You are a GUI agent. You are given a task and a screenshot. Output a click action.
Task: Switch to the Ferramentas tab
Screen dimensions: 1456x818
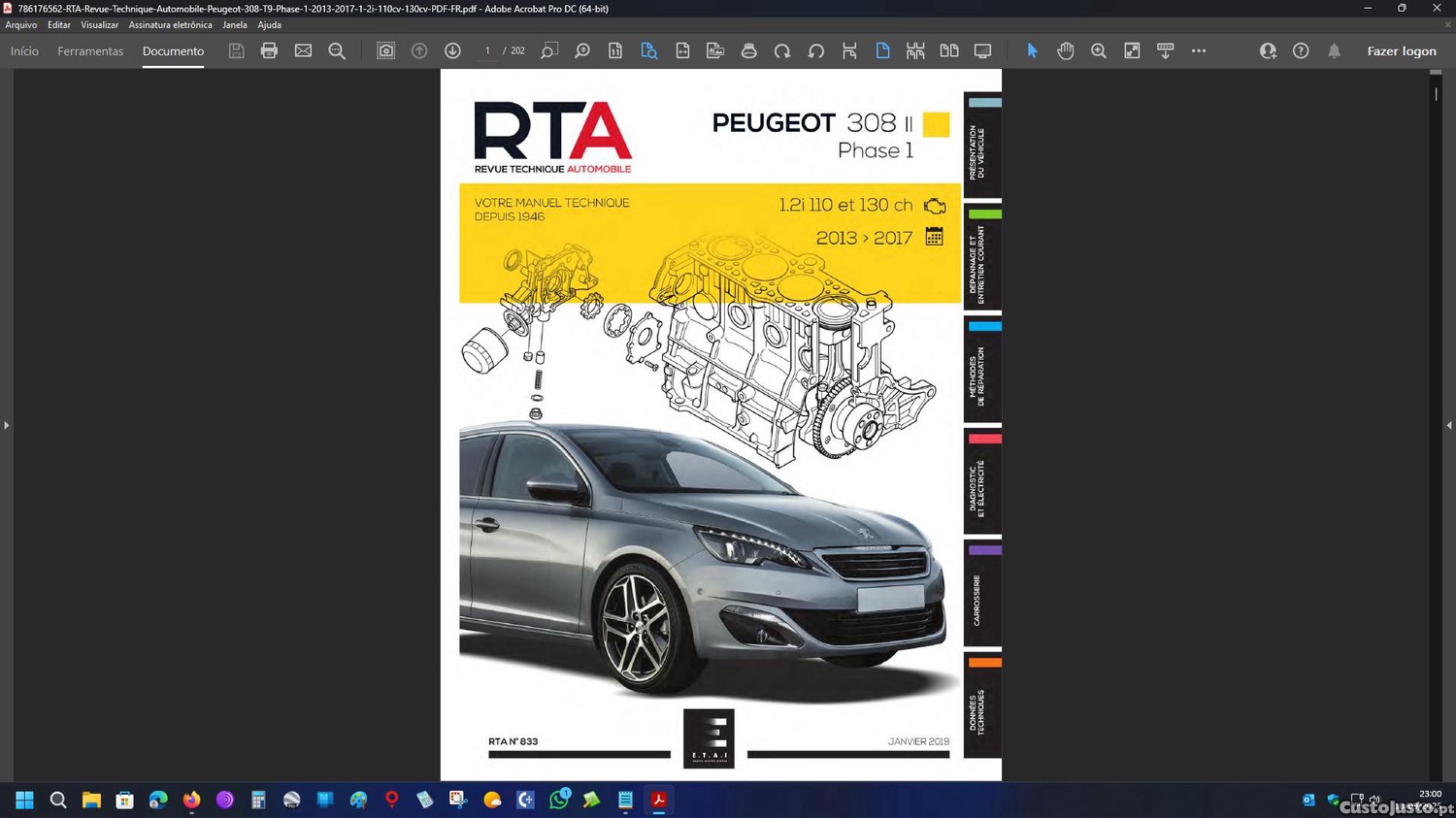pyautogui.click(x=90, y=50)
